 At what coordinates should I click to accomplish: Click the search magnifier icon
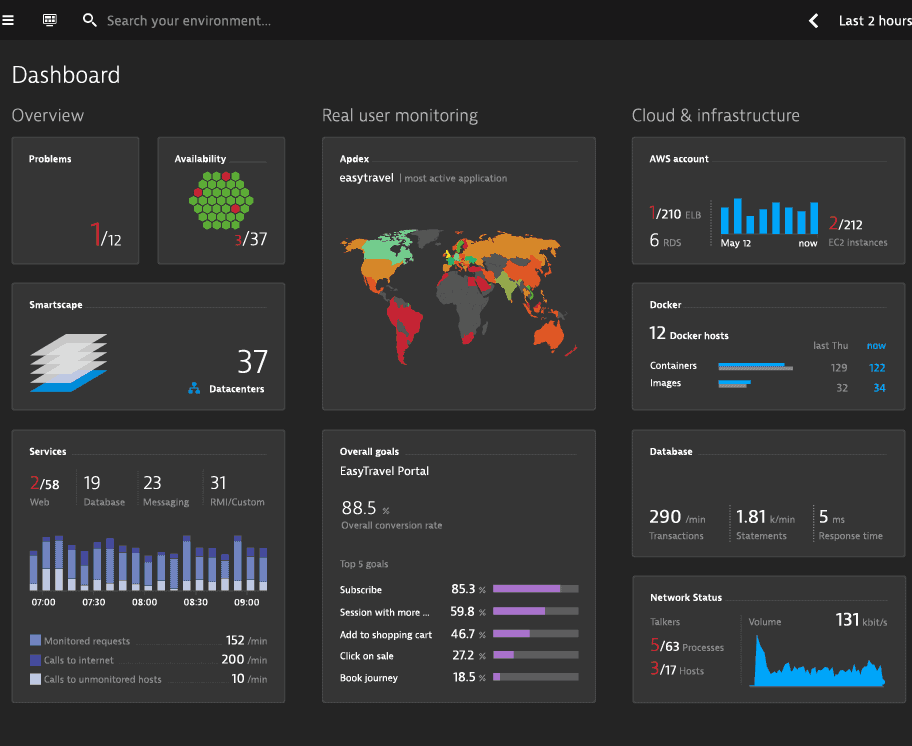tap(90, 20)
